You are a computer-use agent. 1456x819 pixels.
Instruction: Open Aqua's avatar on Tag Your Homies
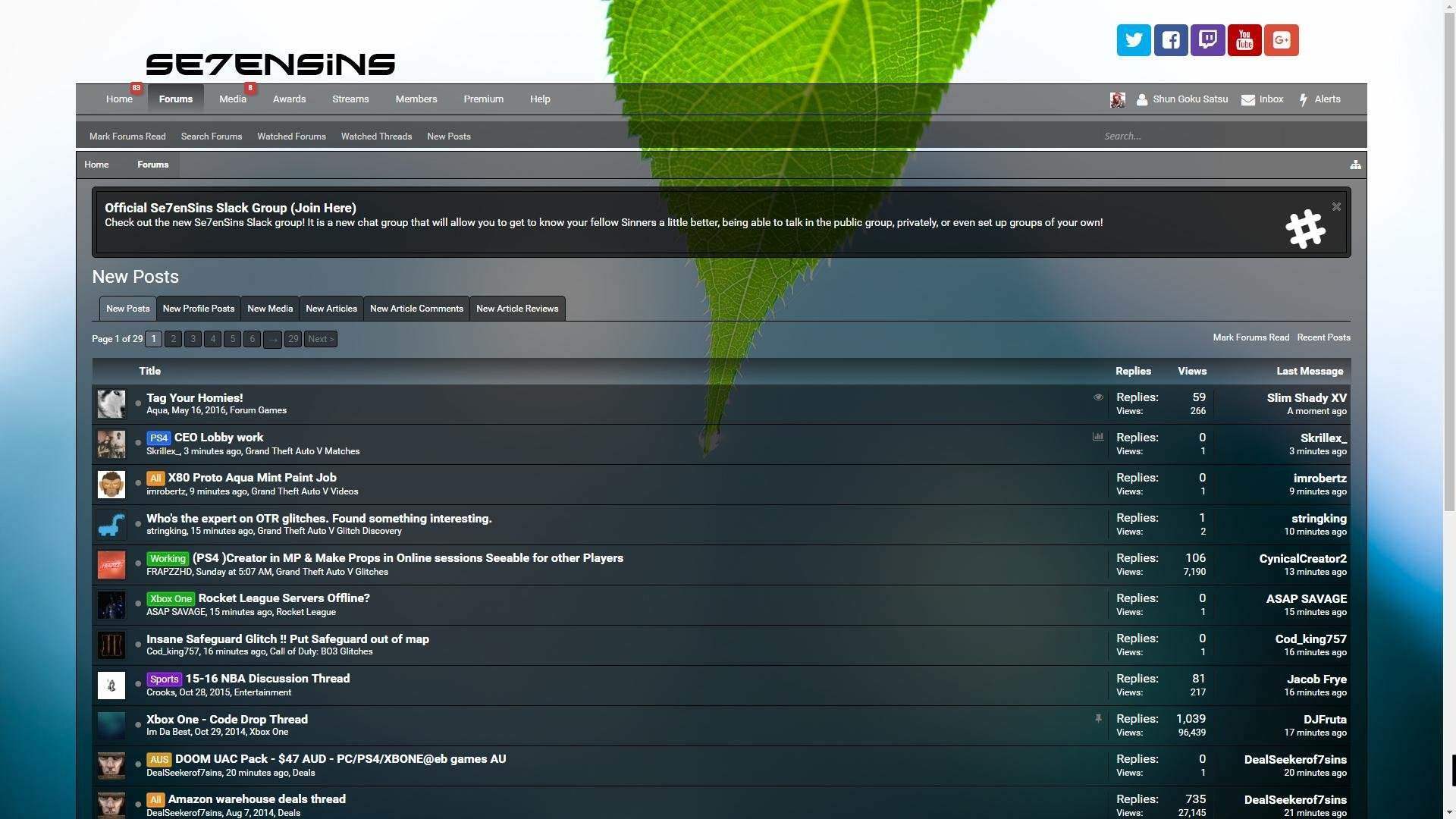click(x=111, y=404)
